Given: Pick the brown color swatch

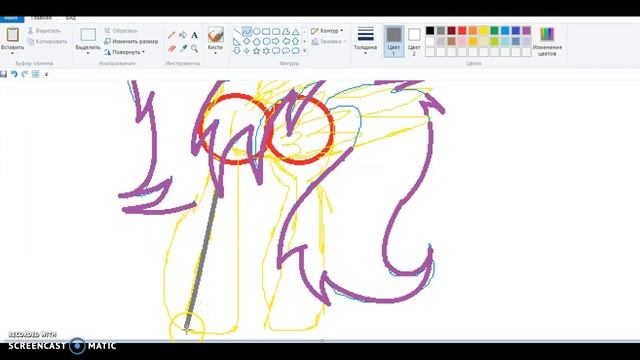Looking at the screenshot, I should tap(451, 41).
